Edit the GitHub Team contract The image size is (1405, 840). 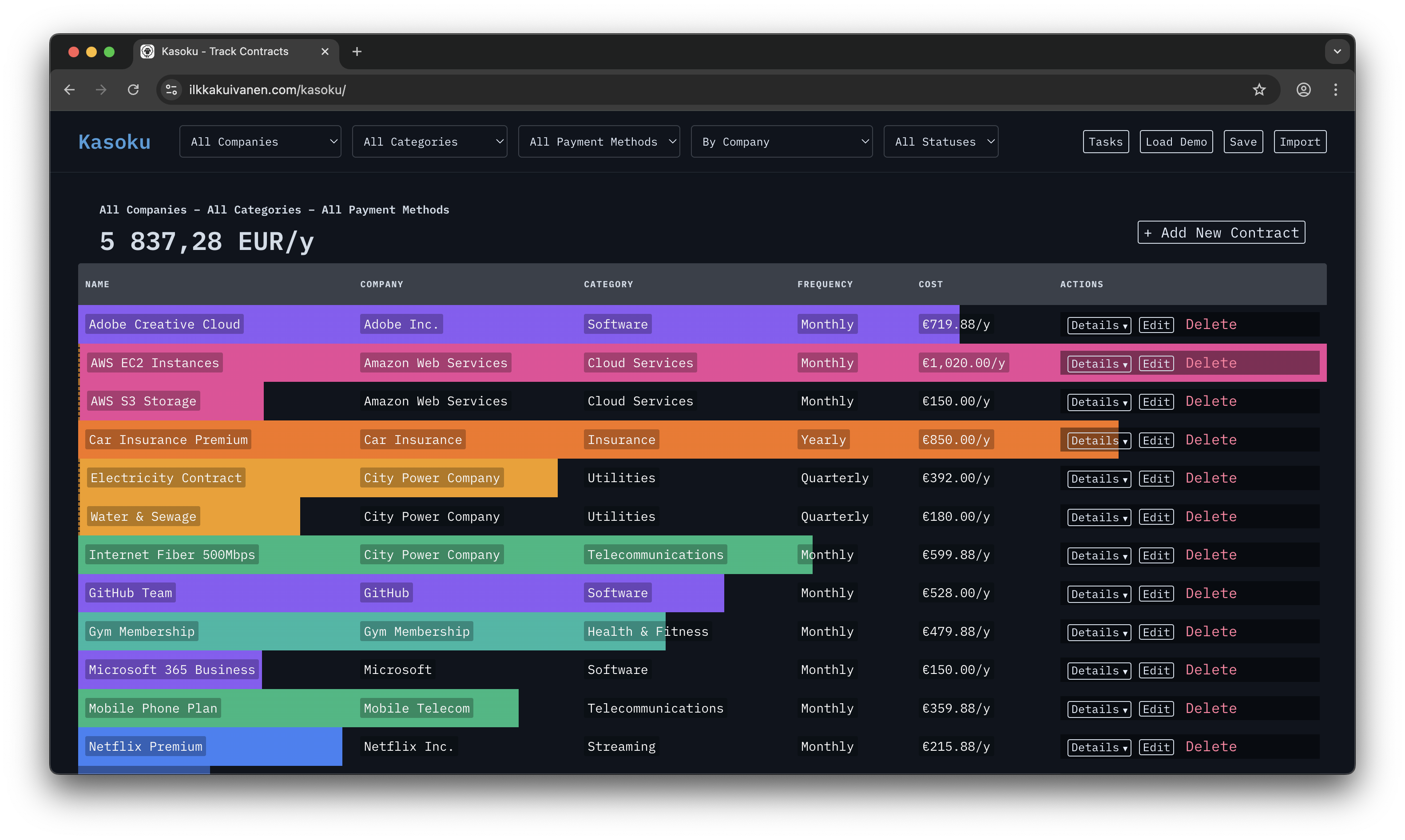pos(1155,594)
